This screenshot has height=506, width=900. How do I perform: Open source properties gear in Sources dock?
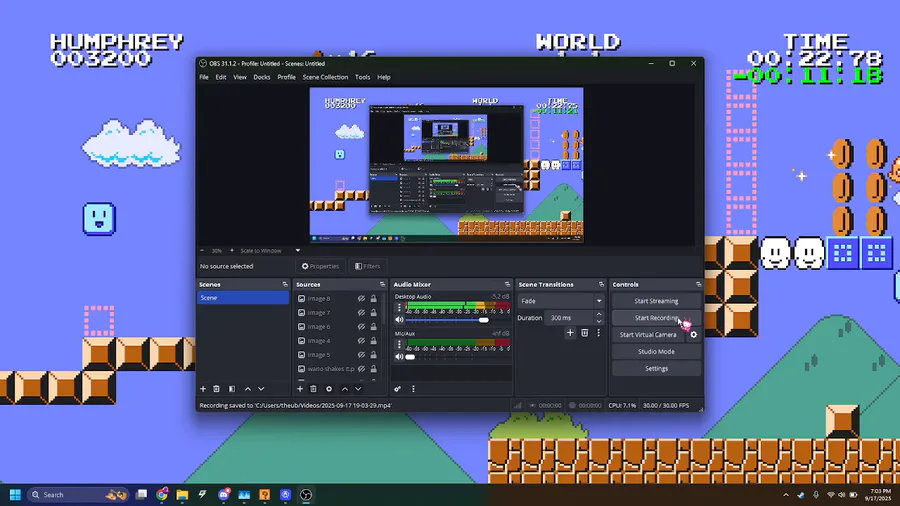(x=329, y=389)
